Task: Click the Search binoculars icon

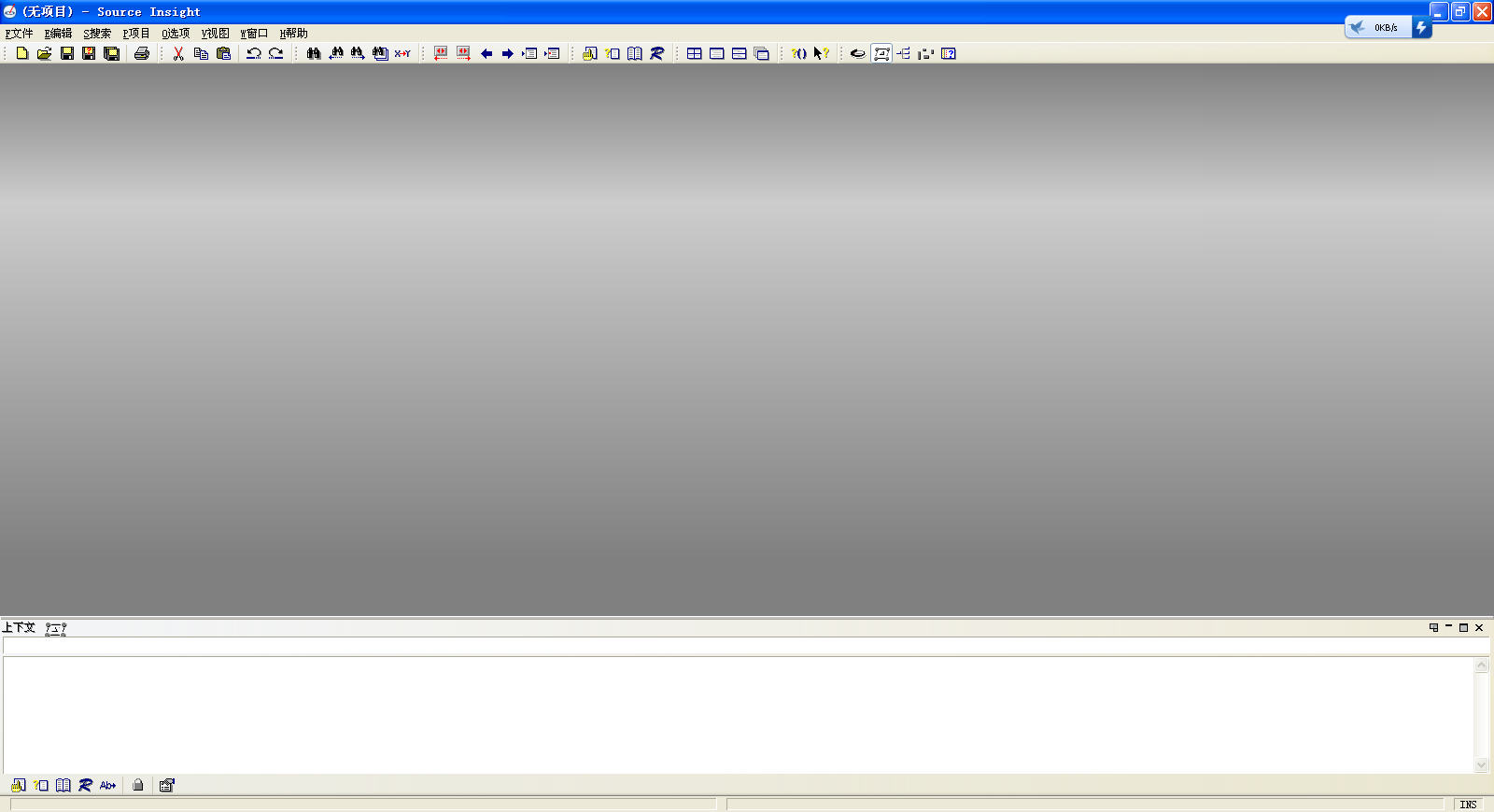Action: tap(314, 53)
